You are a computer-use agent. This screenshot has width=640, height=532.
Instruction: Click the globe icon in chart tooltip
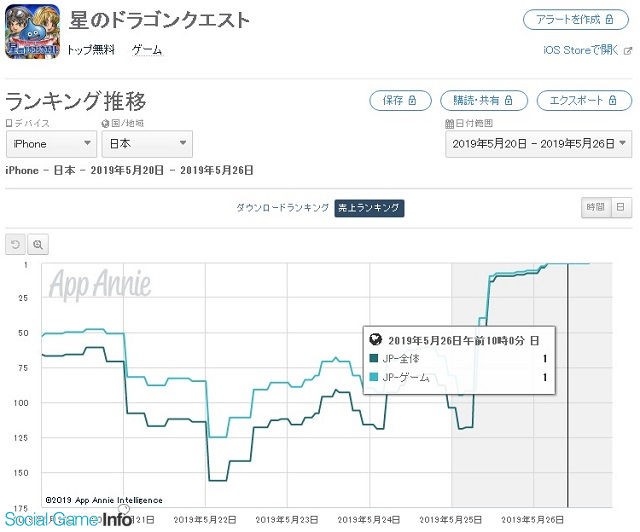pyautogui.click(x=376, y=339)
